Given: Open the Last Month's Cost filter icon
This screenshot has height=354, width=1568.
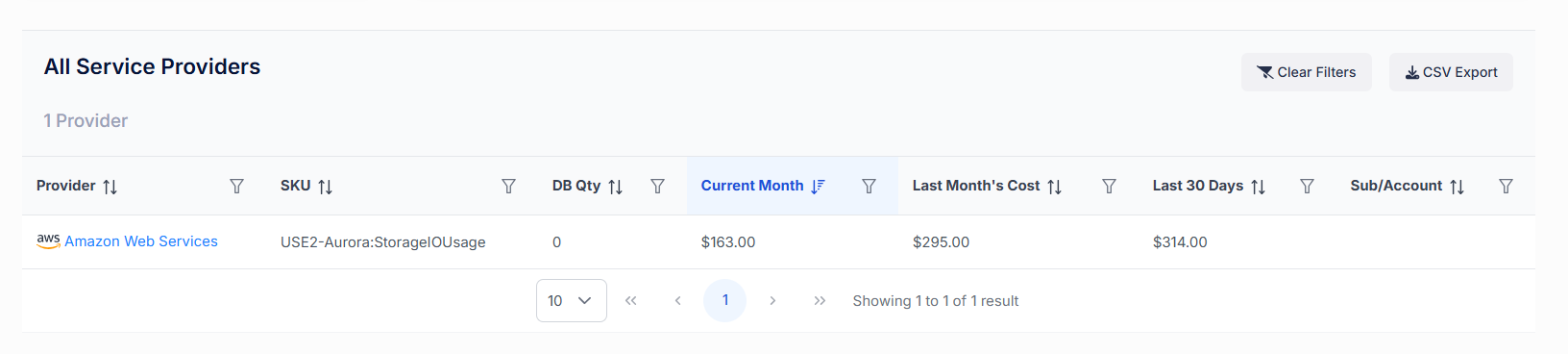Looking at the screenshot, I should [x=1109, y=186].
